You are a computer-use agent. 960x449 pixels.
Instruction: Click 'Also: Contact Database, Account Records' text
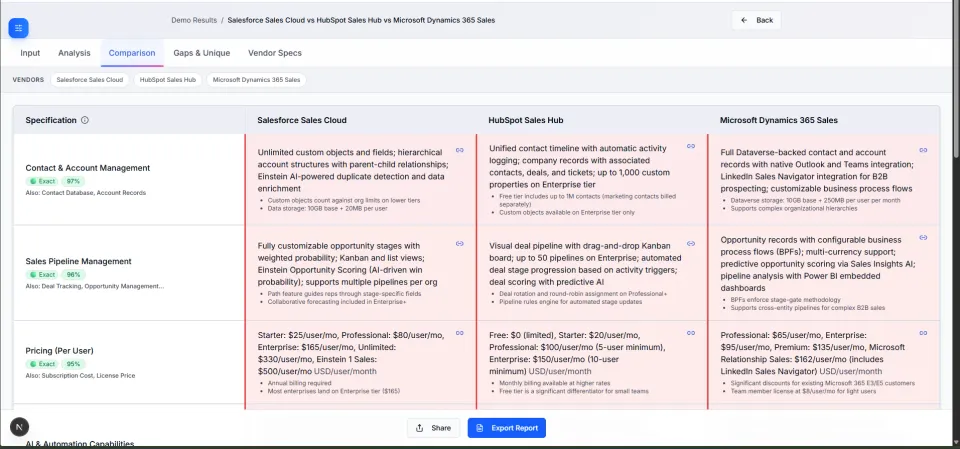click(86, 192)
